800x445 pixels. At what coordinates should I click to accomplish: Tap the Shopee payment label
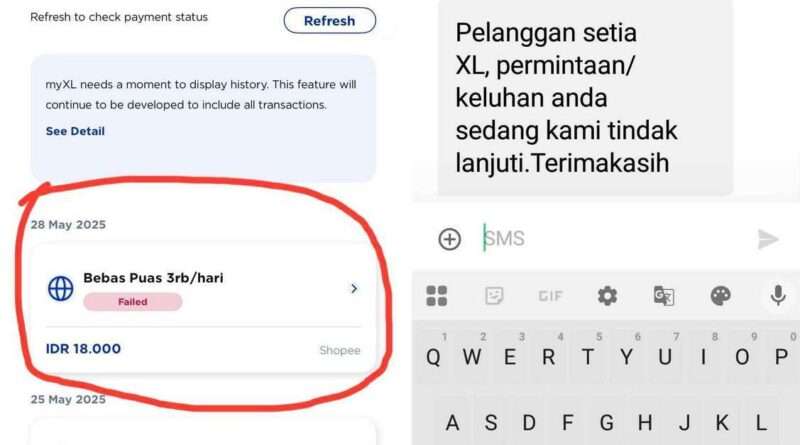tap(340, 350)
